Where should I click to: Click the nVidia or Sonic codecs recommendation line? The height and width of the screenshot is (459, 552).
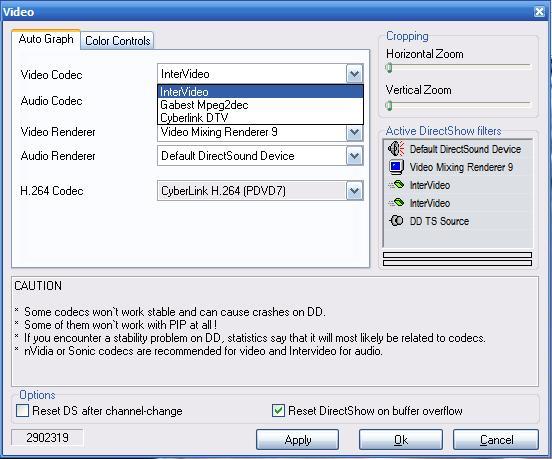[203, 351]
